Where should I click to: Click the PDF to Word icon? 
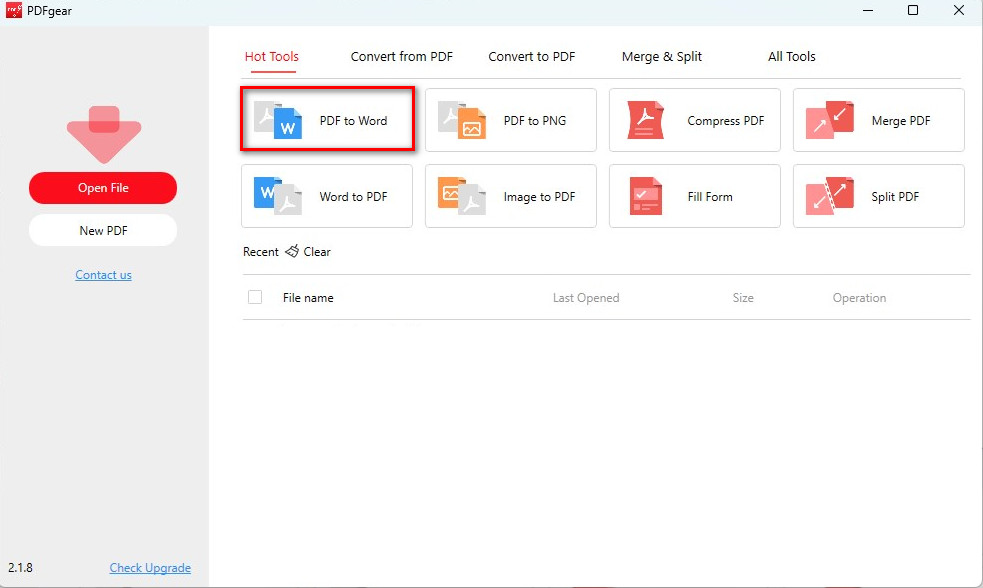(x=278, y=120)
